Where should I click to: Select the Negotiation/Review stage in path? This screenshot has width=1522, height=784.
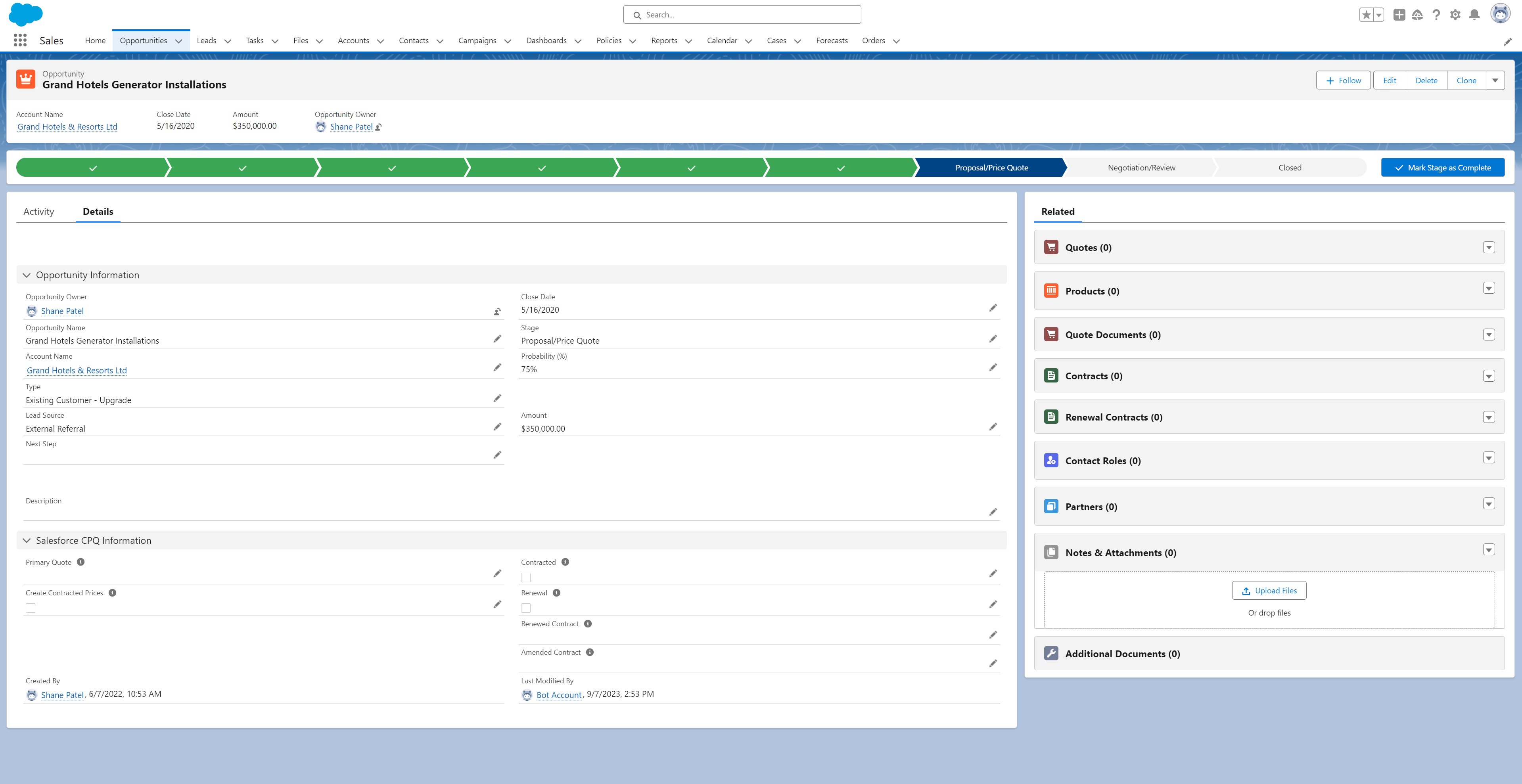[1141, 168]
